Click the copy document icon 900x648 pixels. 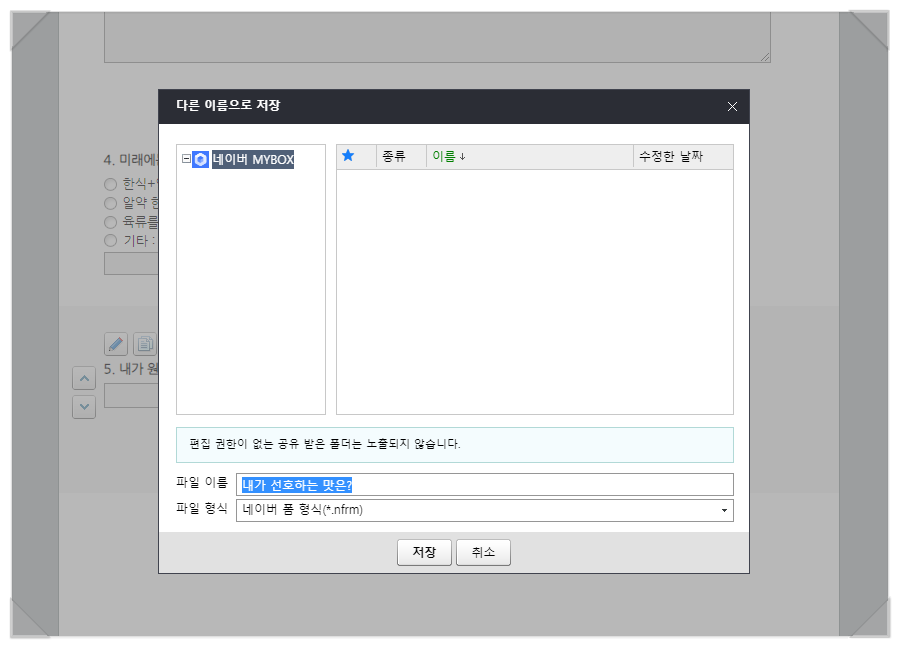[x=144, y=343]
